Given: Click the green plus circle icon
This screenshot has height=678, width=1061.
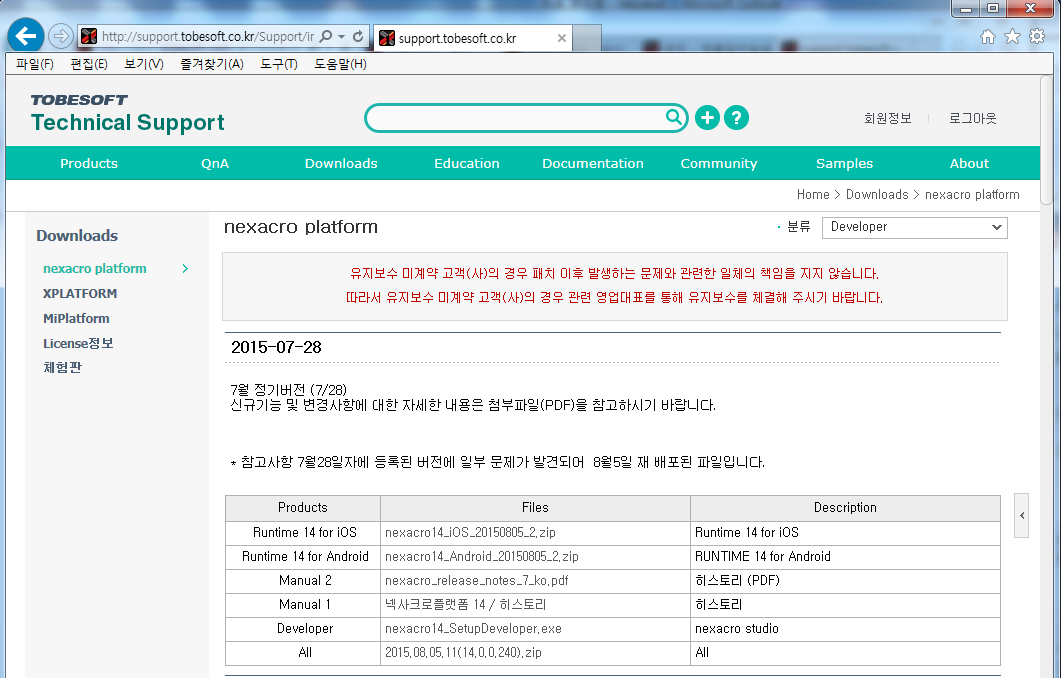Looking at the screenshot, I should tap(707, 118).
